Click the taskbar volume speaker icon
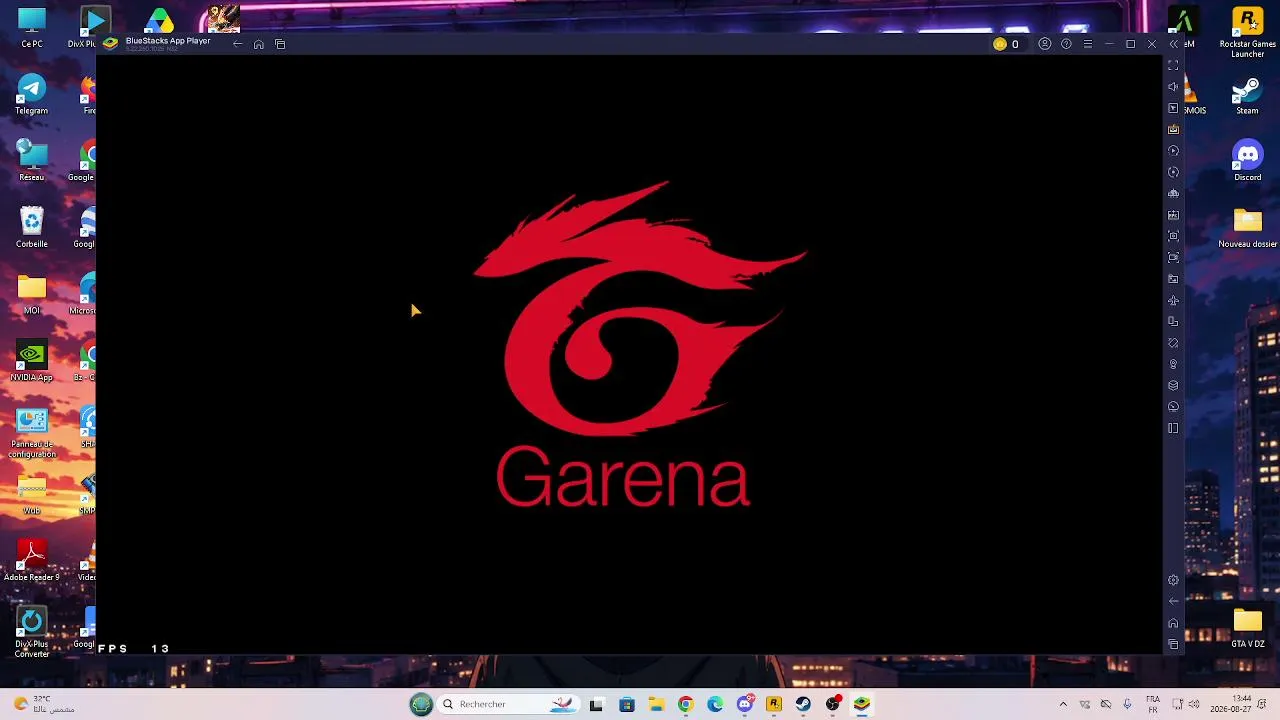1280x720 pixels. [1194, 704]
